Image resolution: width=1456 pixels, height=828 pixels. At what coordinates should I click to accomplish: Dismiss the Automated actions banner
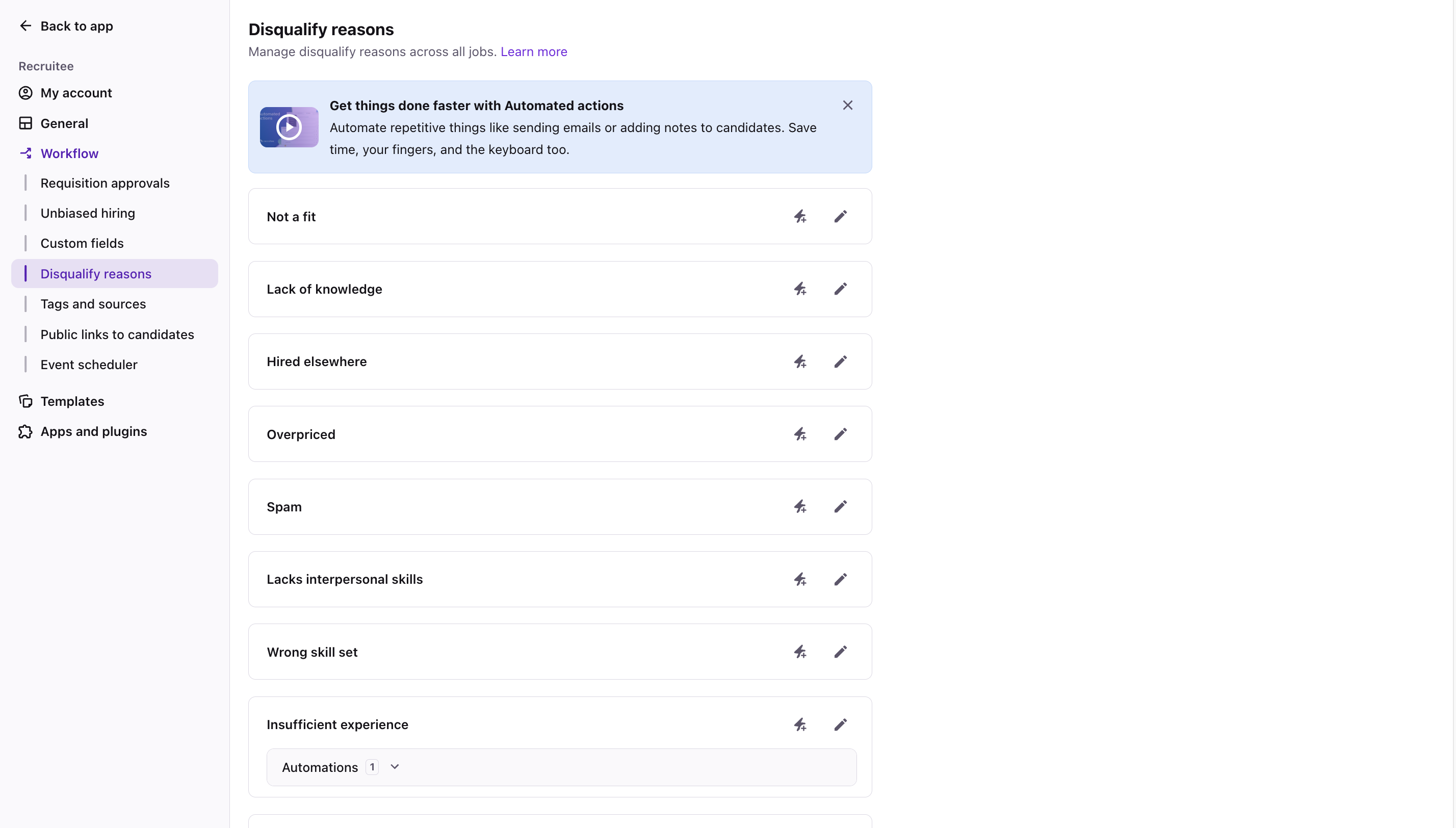(848, 105)
